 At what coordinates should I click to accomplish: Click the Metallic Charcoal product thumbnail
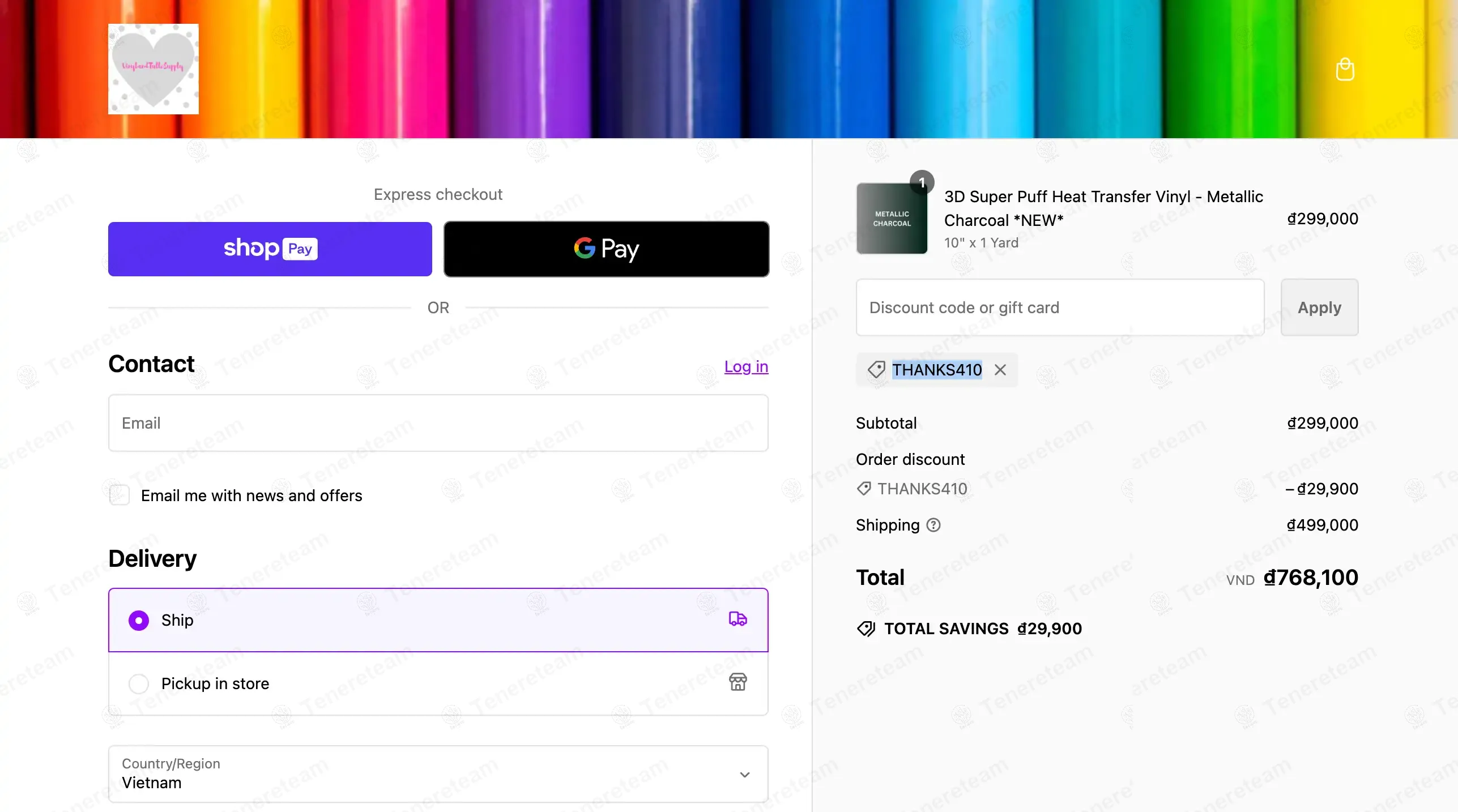pyautogui.click(x=892, y=219)
